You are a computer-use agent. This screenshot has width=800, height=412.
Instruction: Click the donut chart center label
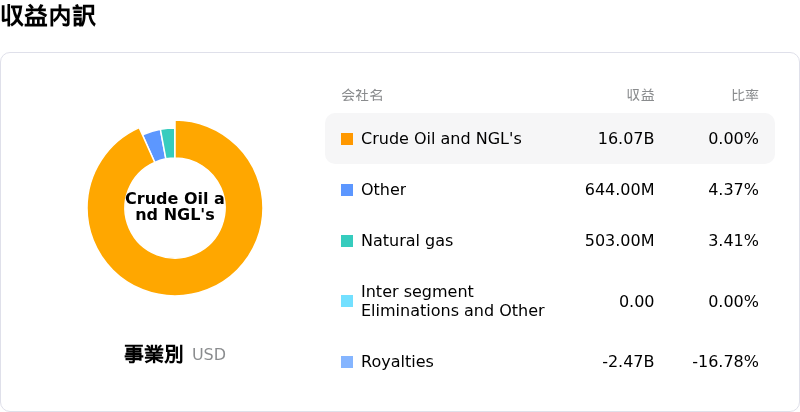(175, 207)
